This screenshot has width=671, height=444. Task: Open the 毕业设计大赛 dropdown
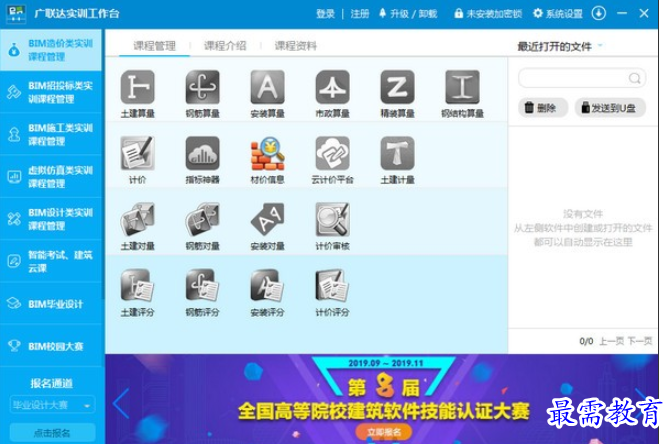point(52,405)
